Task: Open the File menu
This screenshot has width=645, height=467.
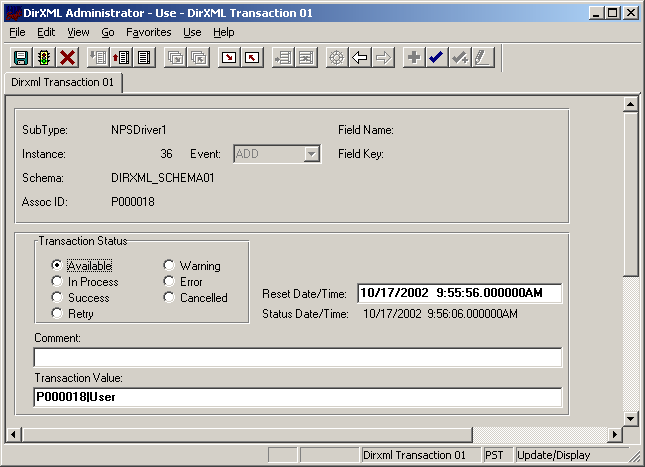Action: (17, 32)
